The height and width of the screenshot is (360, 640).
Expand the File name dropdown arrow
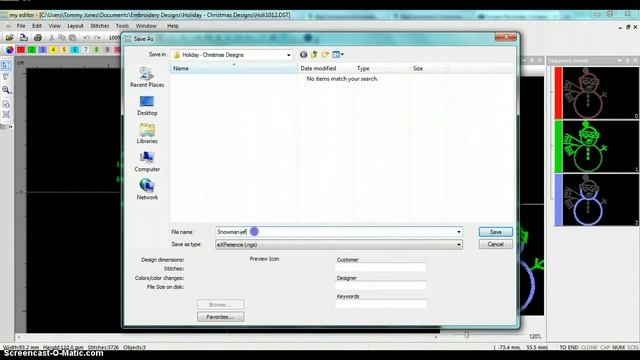459,232
